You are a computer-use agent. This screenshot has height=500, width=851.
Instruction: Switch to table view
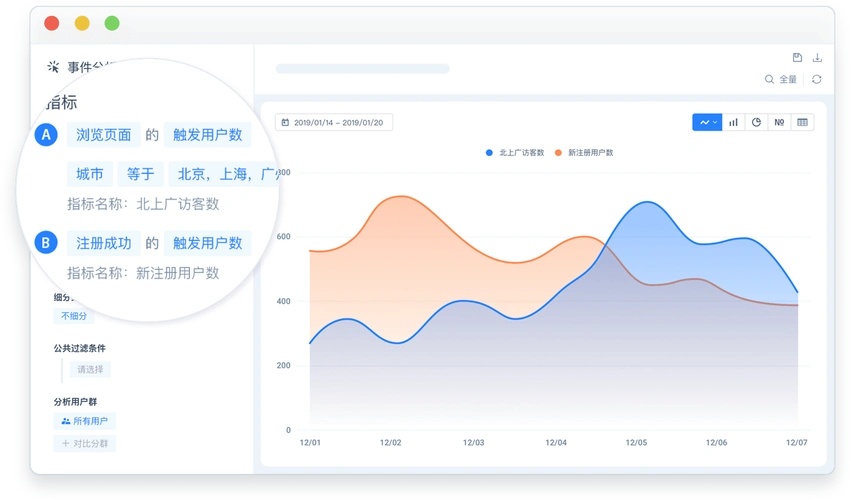pos(802,122)
